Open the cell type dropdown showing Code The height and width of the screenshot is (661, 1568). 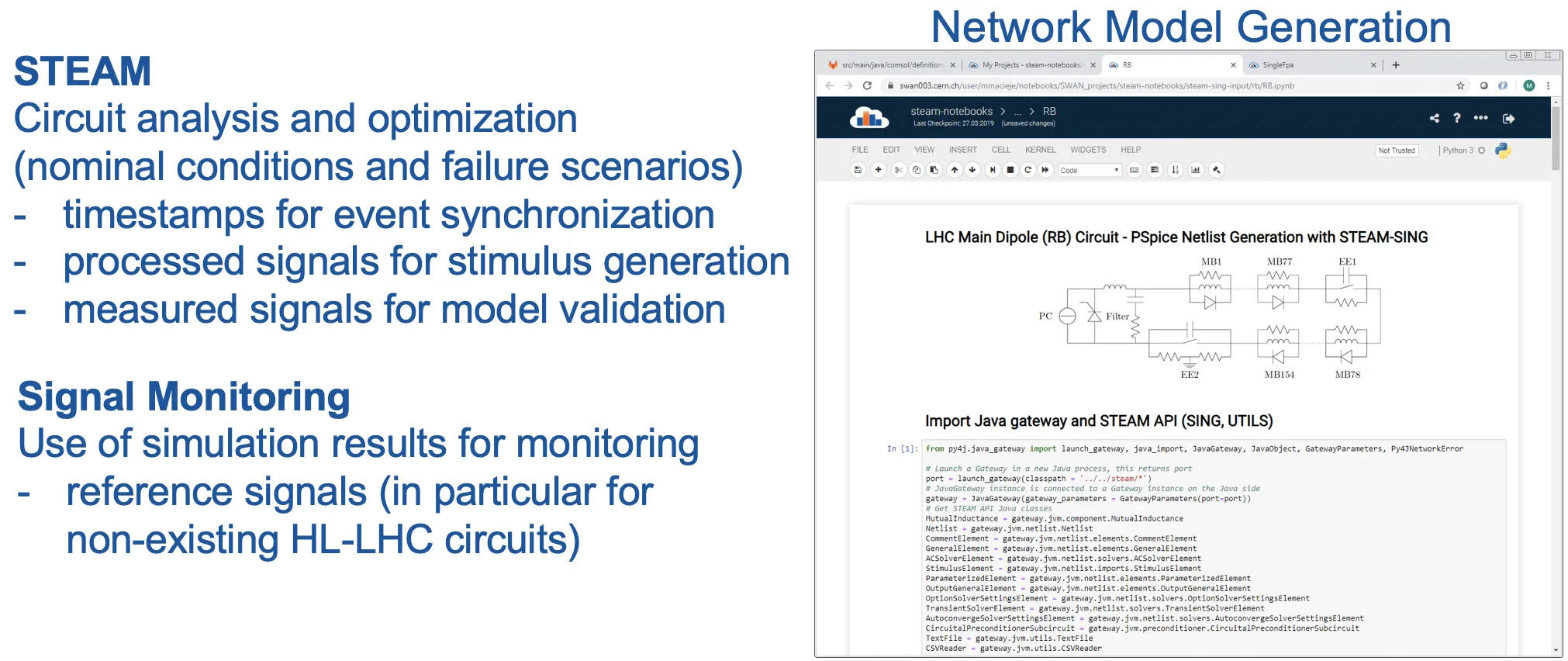(x=1090, y=171)
